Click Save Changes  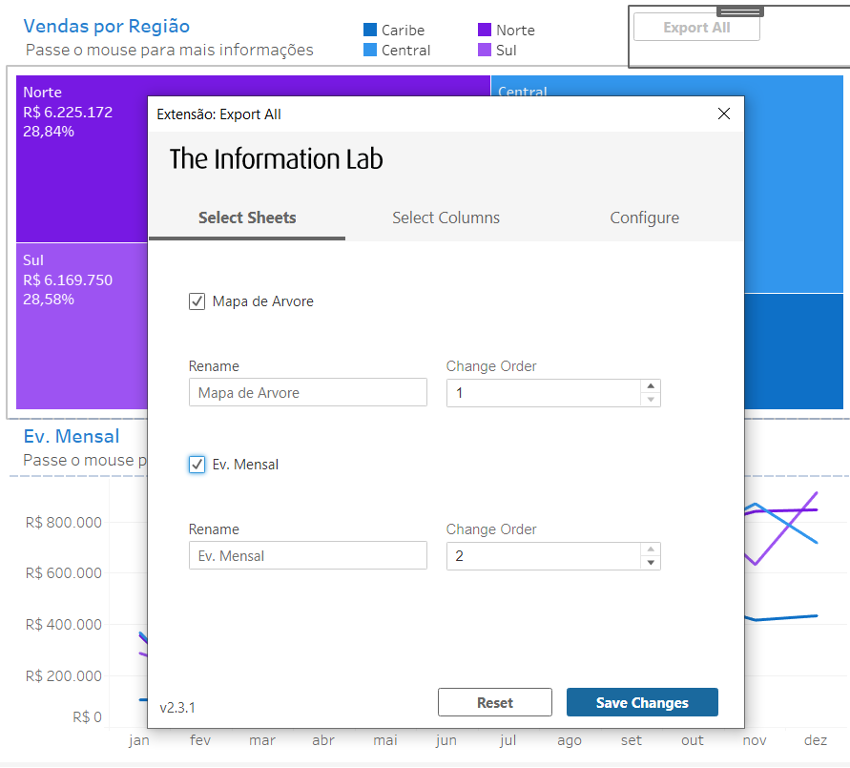[642, 702]
